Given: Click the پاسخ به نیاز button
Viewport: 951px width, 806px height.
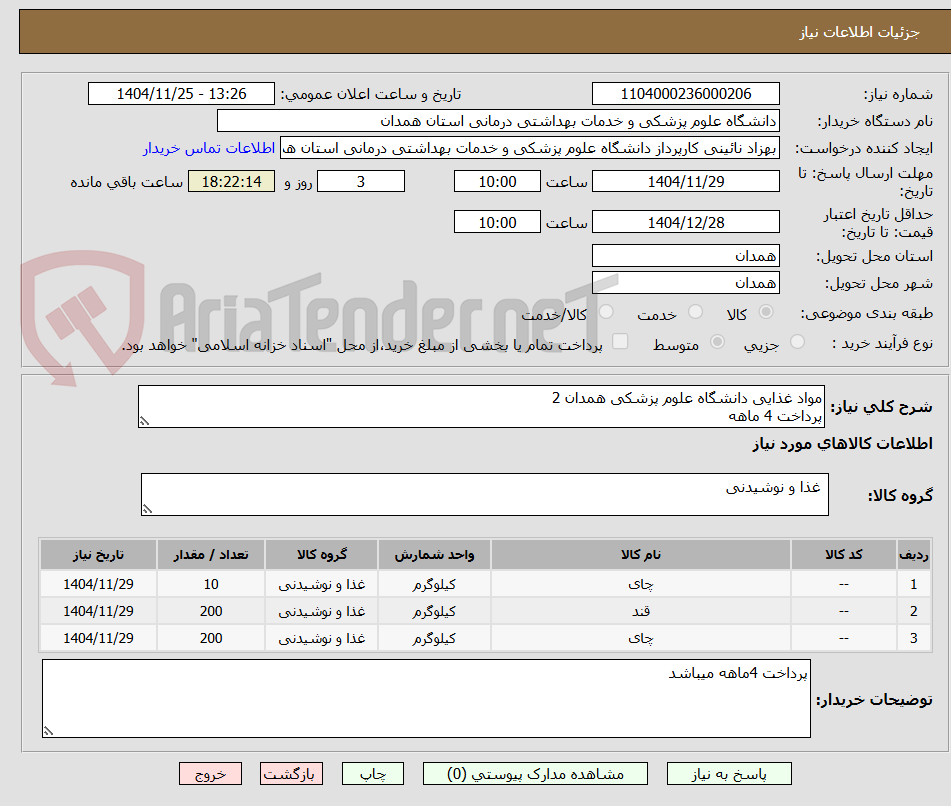Looking at the screenshot, I should click(729, 774).
